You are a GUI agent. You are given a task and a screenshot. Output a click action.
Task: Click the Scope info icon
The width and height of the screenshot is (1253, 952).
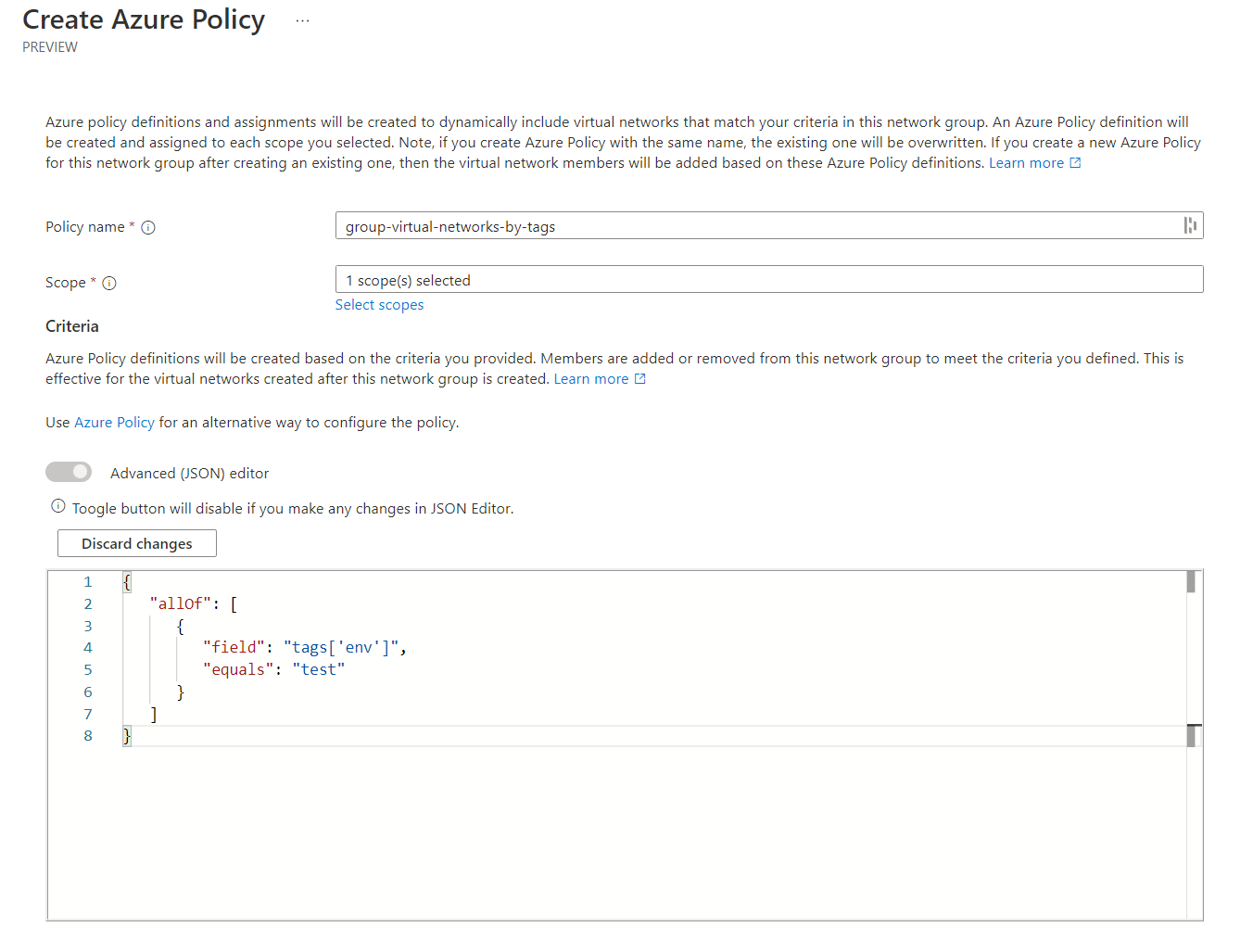coord(109,283)
